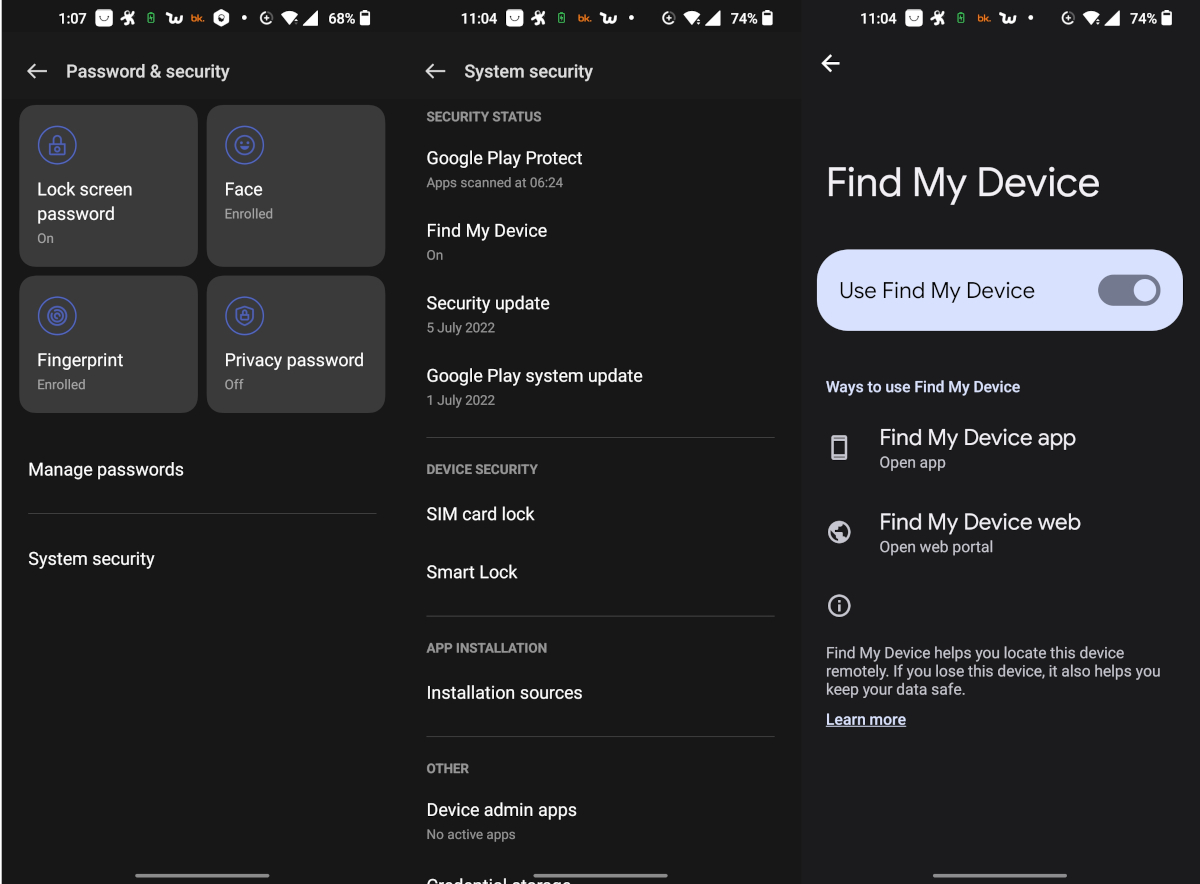Image resolution: width=1200 pixels, height=884 pixels.
Task: Open the System security menu entry
Action: (x=91, y=558)
